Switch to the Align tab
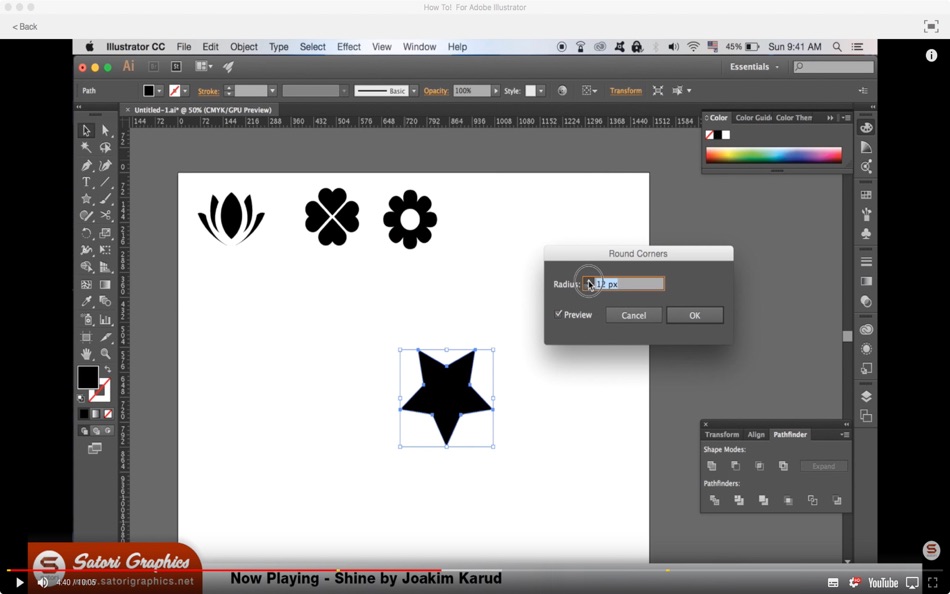 tap(756, 435)
